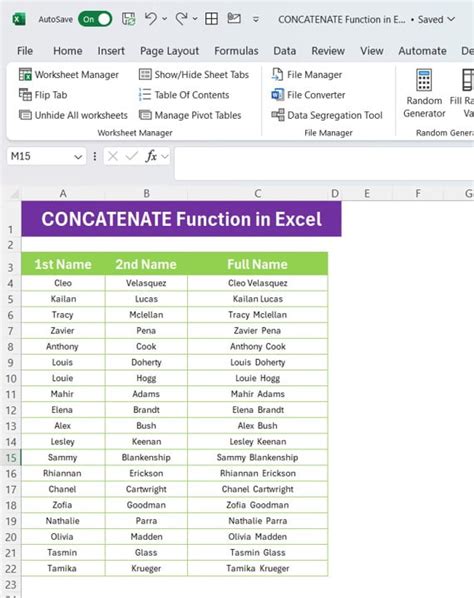The width and height of the screenshot is (474, 598).
Task: Click the Name Box showing M15
Action: pos(40,156)
